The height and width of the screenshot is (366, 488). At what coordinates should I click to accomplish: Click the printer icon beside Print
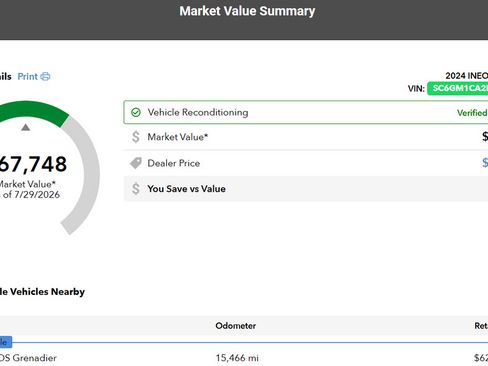pos(45,77)
